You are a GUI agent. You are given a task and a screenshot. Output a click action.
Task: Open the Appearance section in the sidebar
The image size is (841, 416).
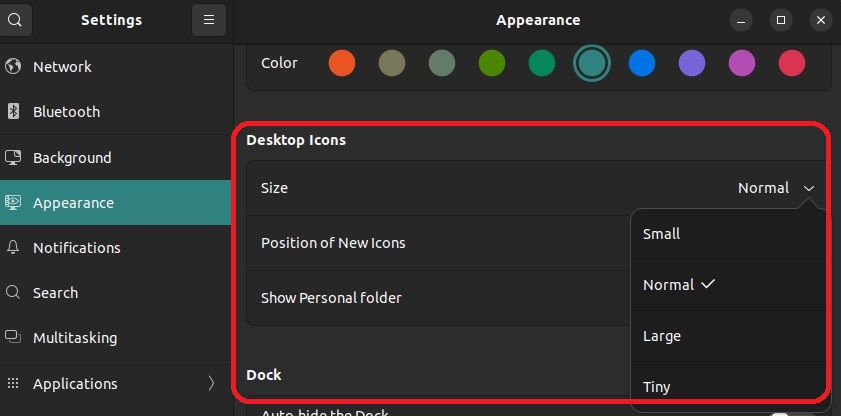(x=73, y=203)
